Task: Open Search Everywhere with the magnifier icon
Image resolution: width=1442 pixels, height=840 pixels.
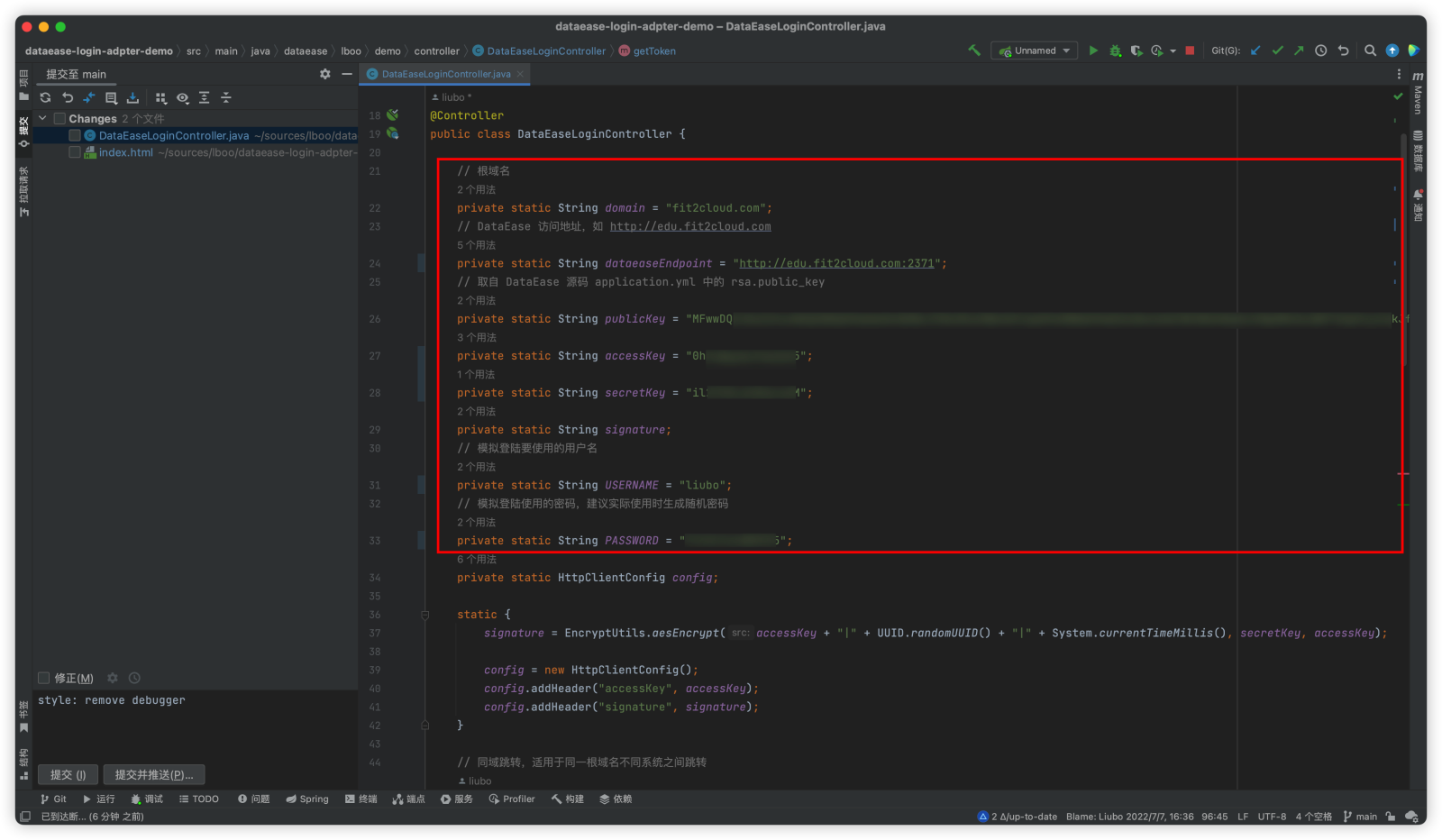Action: point(1369,51)
